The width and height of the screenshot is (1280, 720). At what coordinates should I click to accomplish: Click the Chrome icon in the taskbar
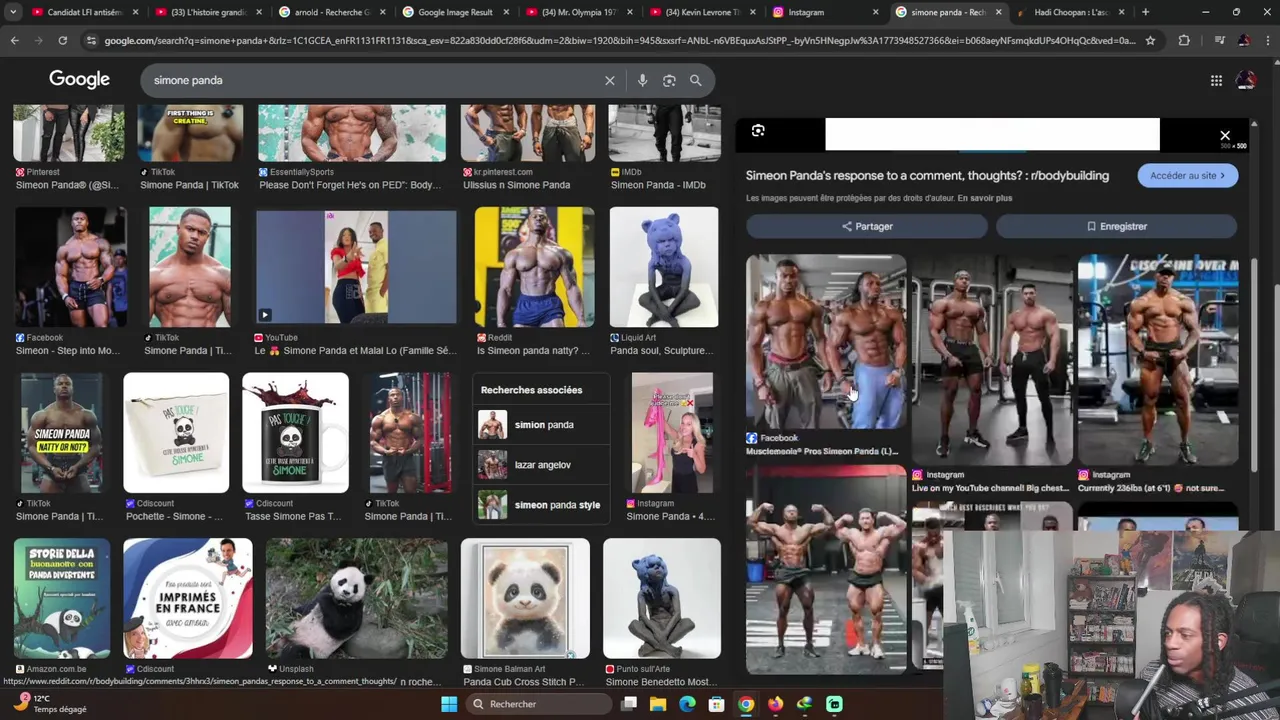tap(746, 704)
